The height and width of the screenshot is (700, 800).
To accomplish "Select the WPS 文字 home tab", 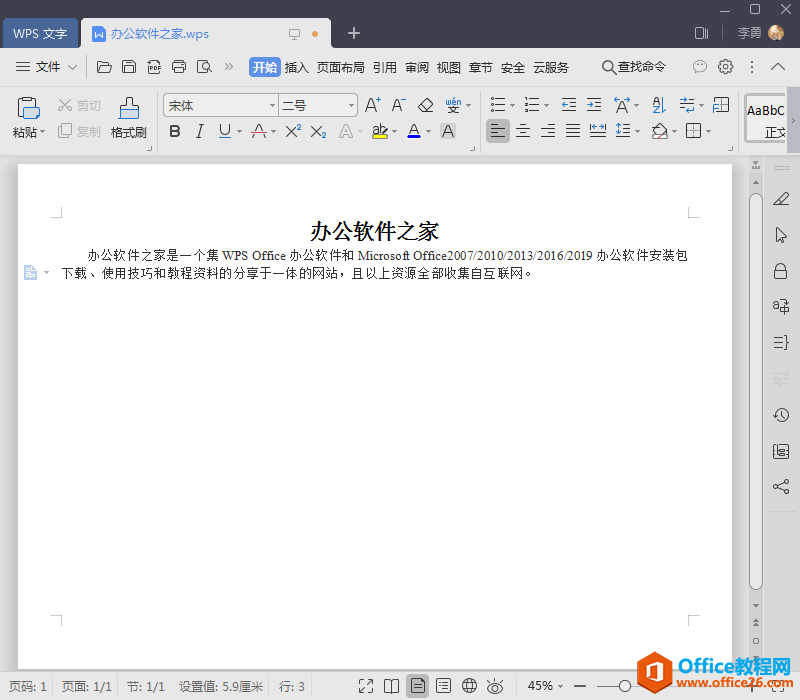I will [x=40, y=34].
